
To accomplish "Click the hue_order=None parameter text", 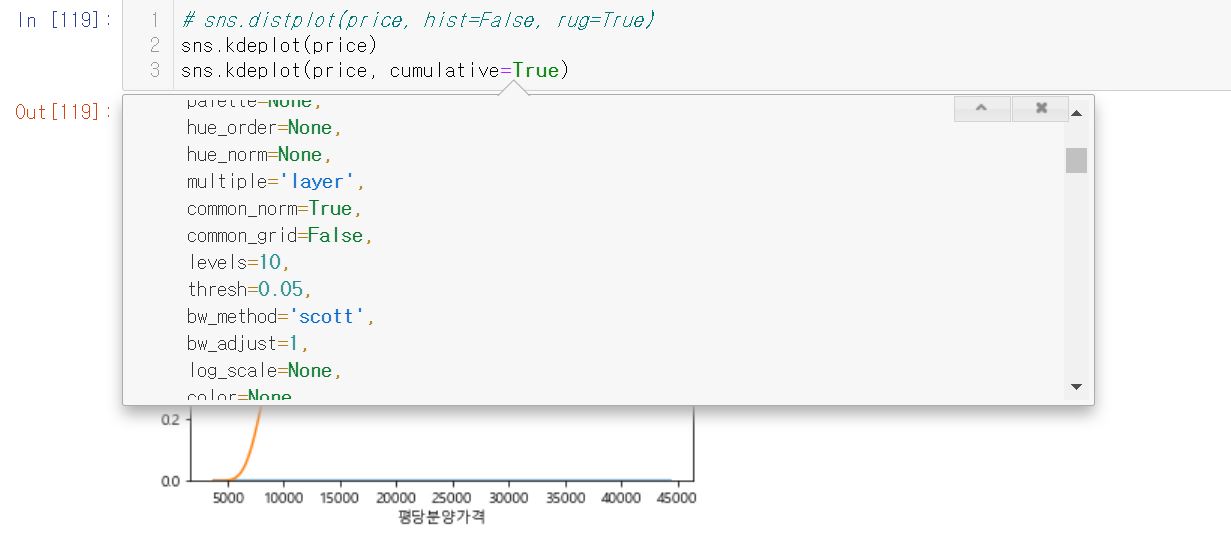I will pyautogui.click(x=265, y=128).
